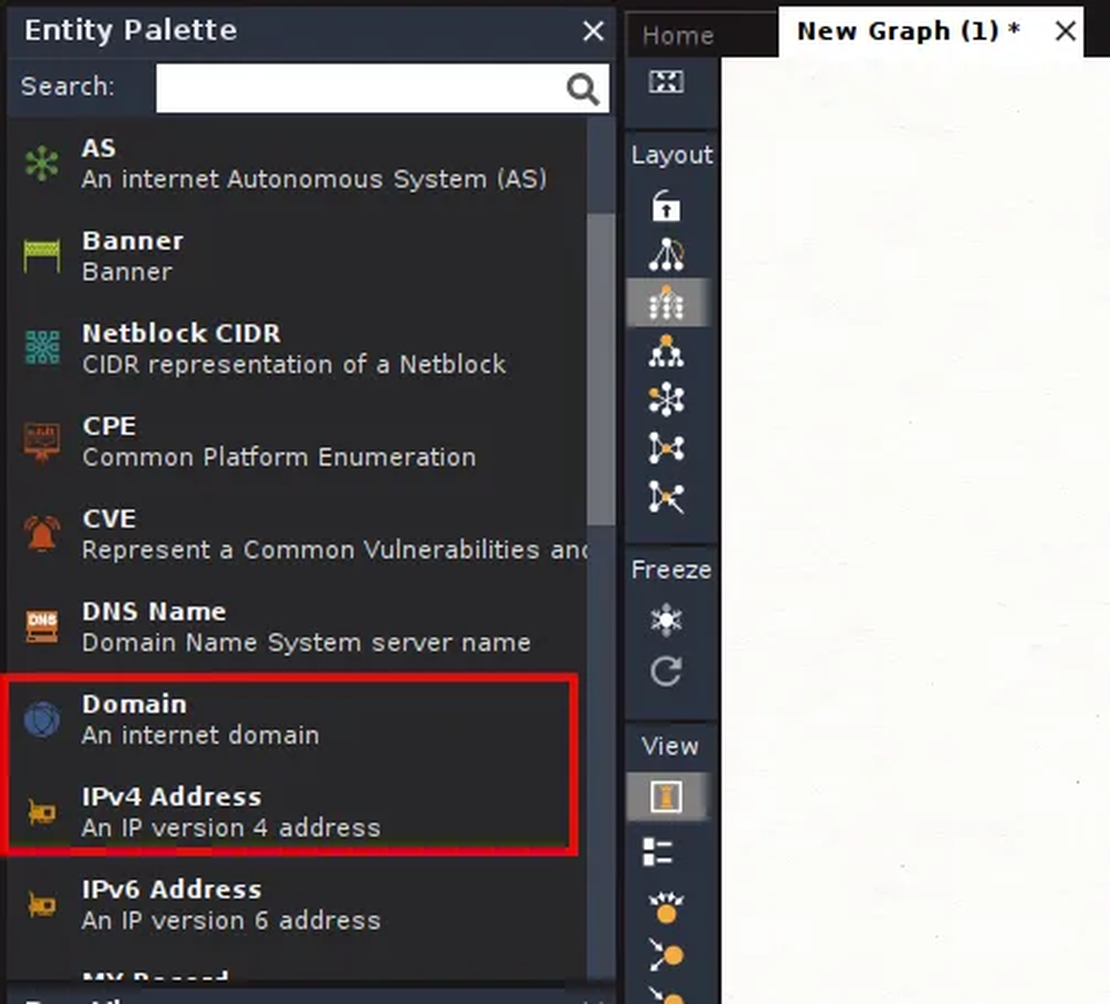
Task: Toggle the Main View icon under View
Action: pos(668,797)
